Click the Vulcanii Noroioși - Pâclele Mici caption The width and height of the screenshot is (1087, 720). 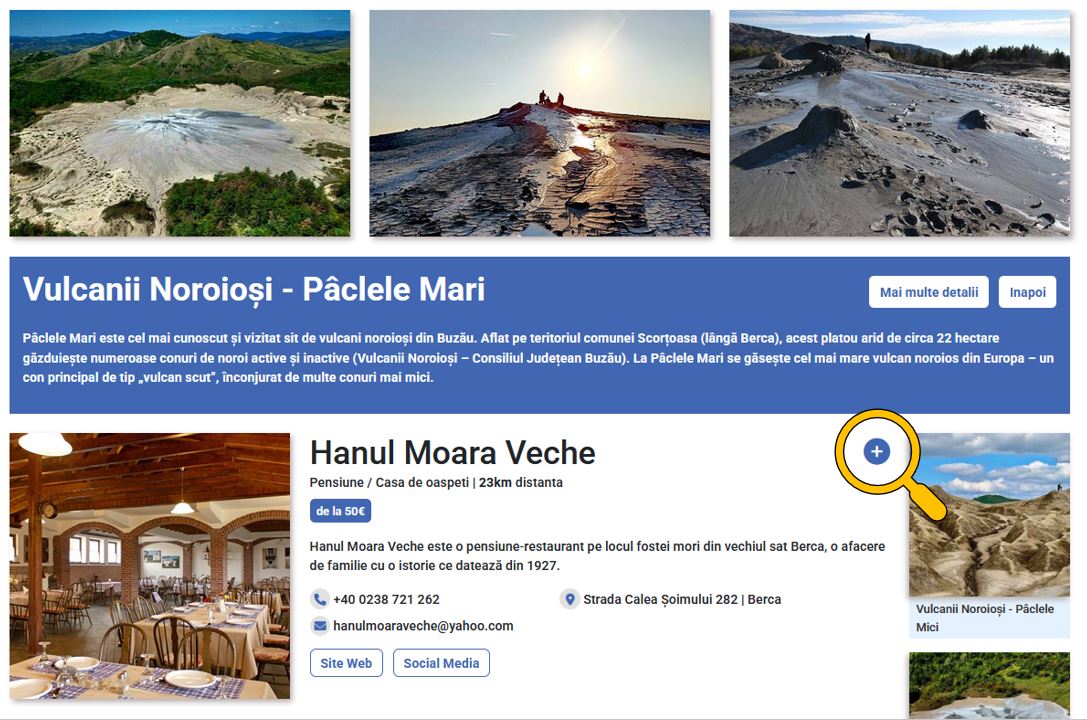[x=984, y=618]
